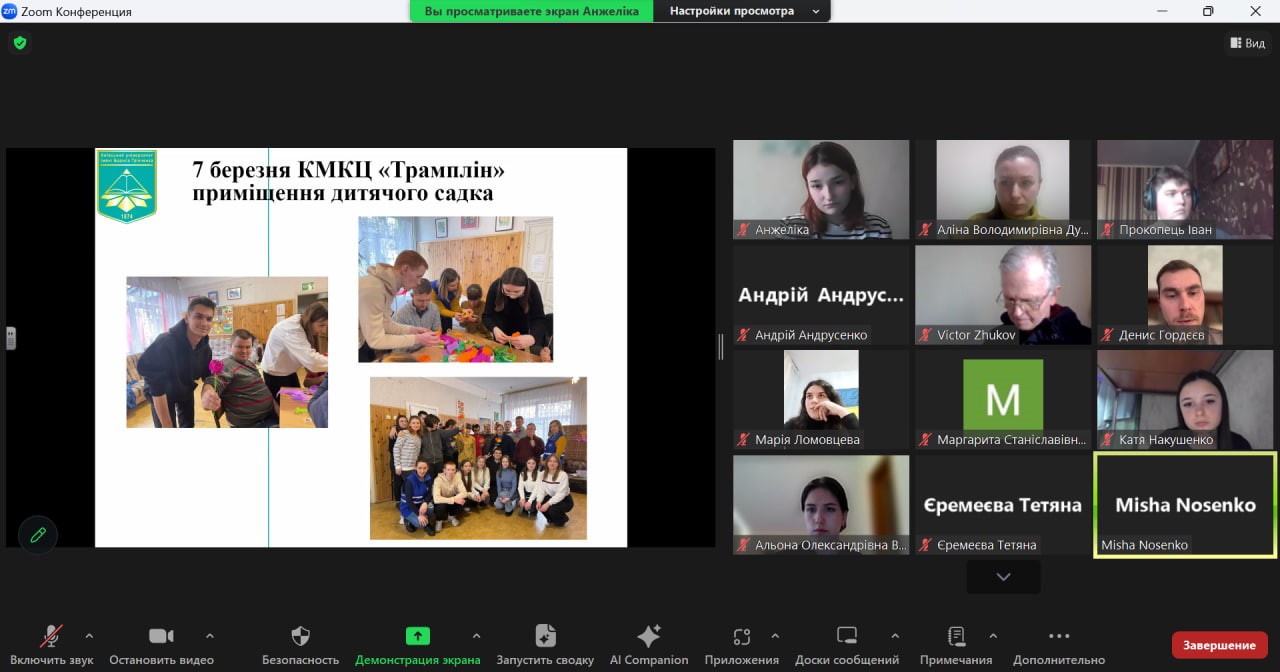The image size is (1280, 672).
Task: Open the Безопасность security options
Action: [x=300, y=645]
